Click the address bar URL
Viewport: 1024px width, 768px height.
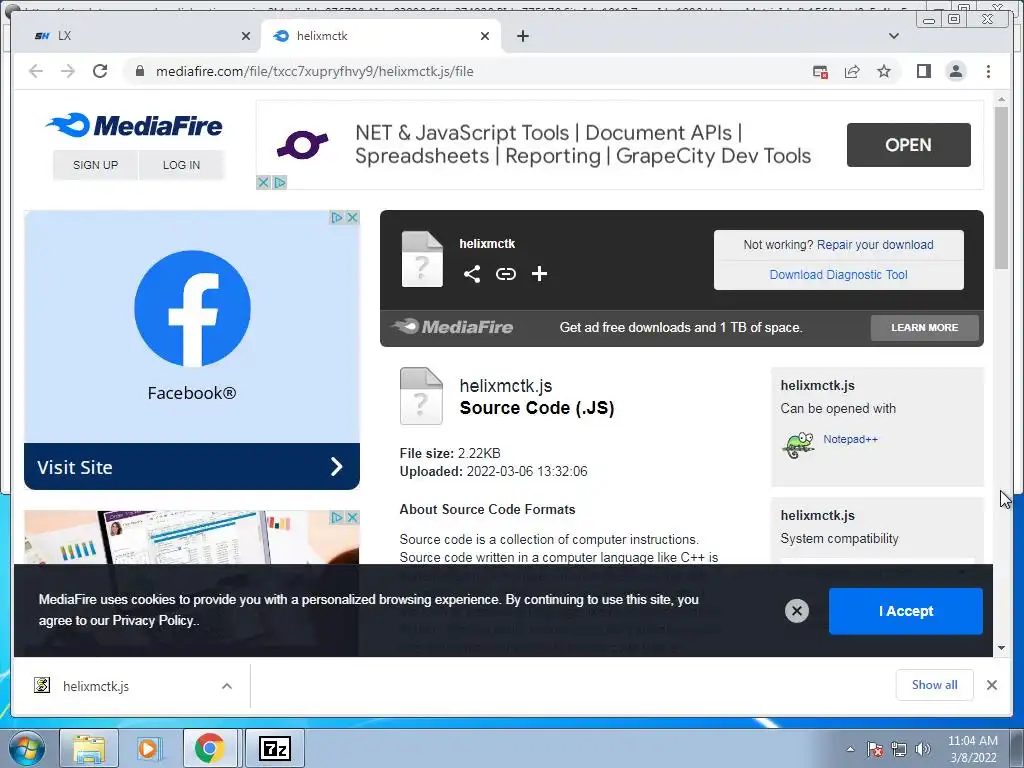[315, 72]
